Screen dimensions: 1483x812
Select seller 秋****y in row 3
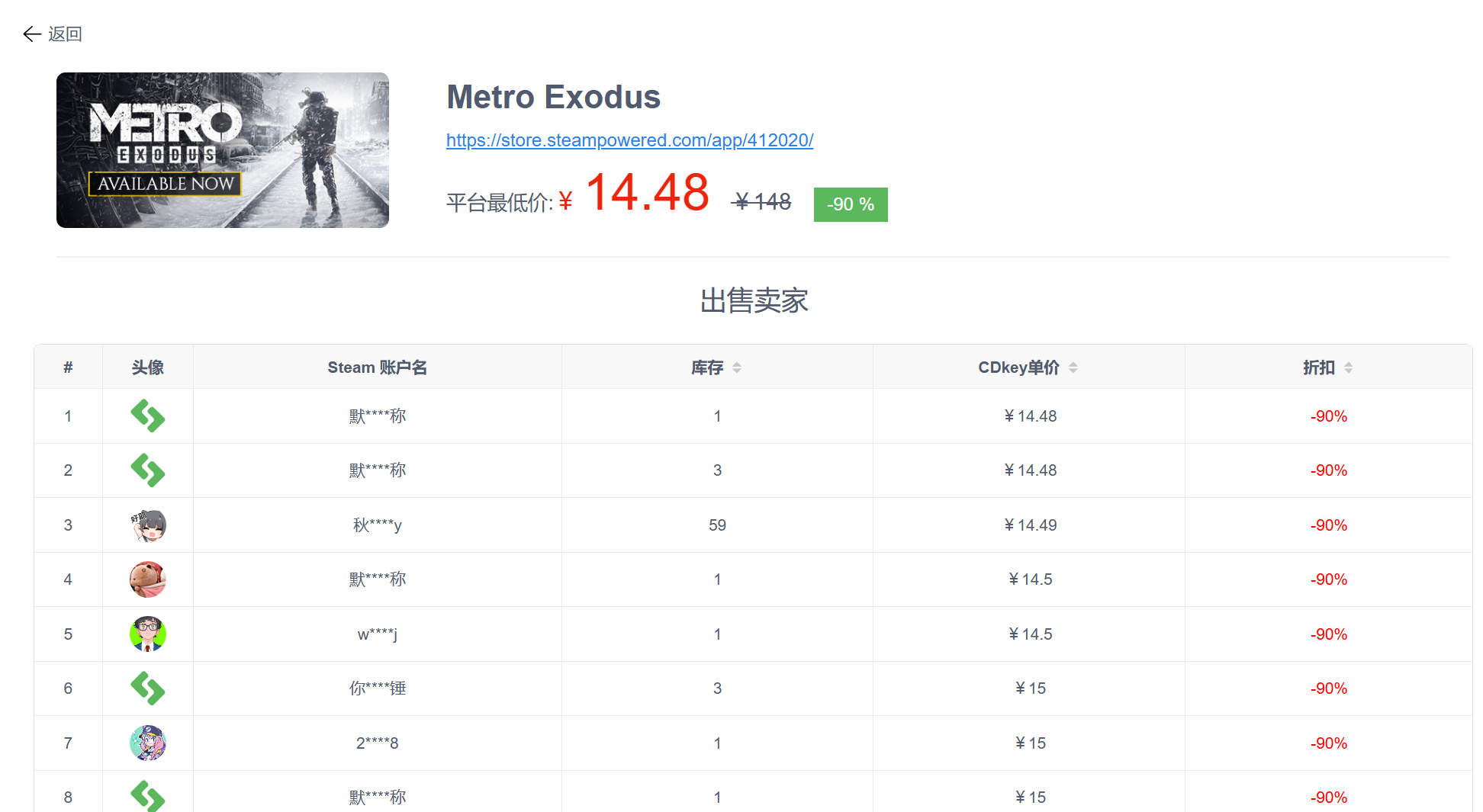377,525
